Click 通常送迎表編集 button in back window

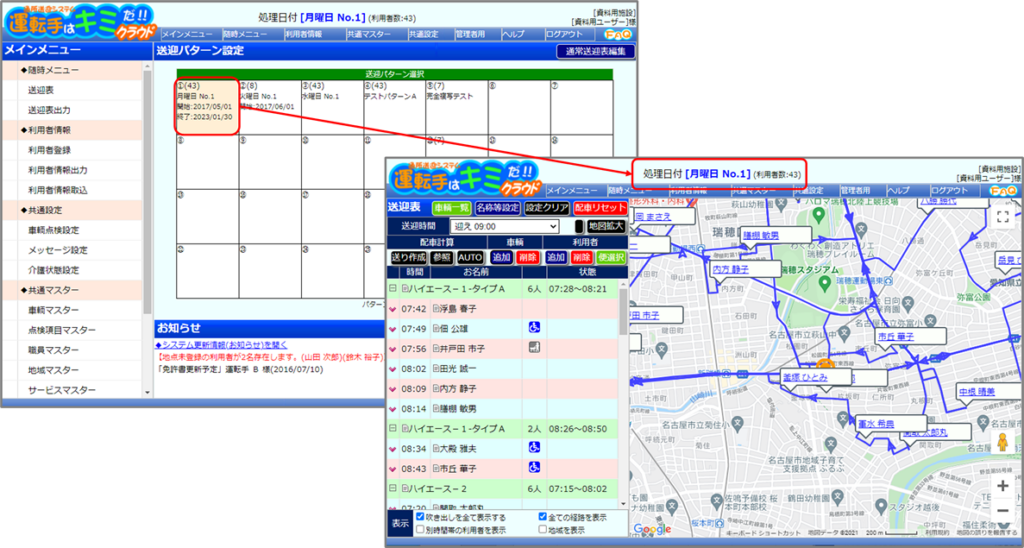(596, 52)
